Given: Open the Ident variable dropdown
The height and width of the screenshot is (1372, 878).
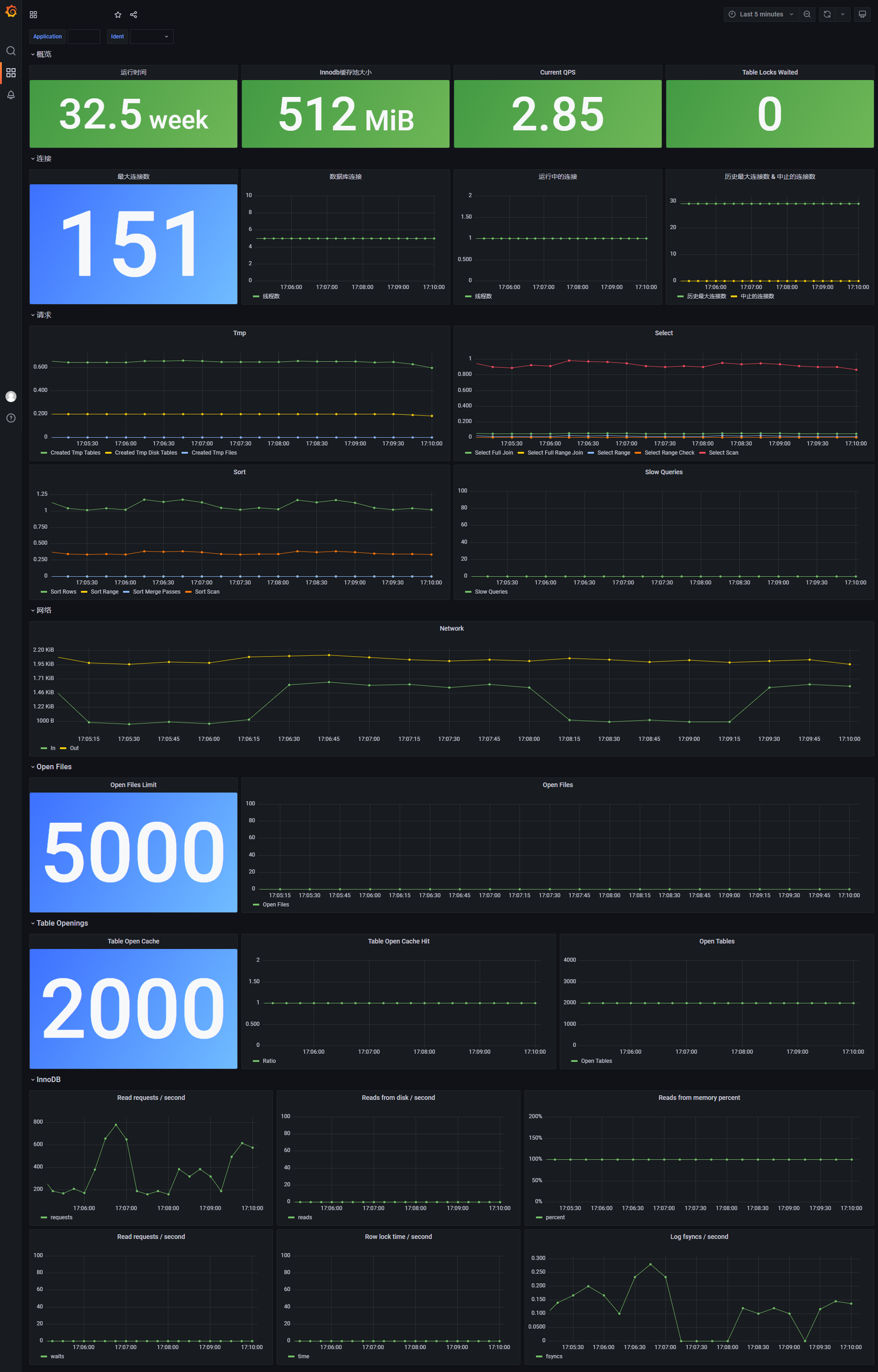Looking at the screenshot, I should (x=152, y=37).
